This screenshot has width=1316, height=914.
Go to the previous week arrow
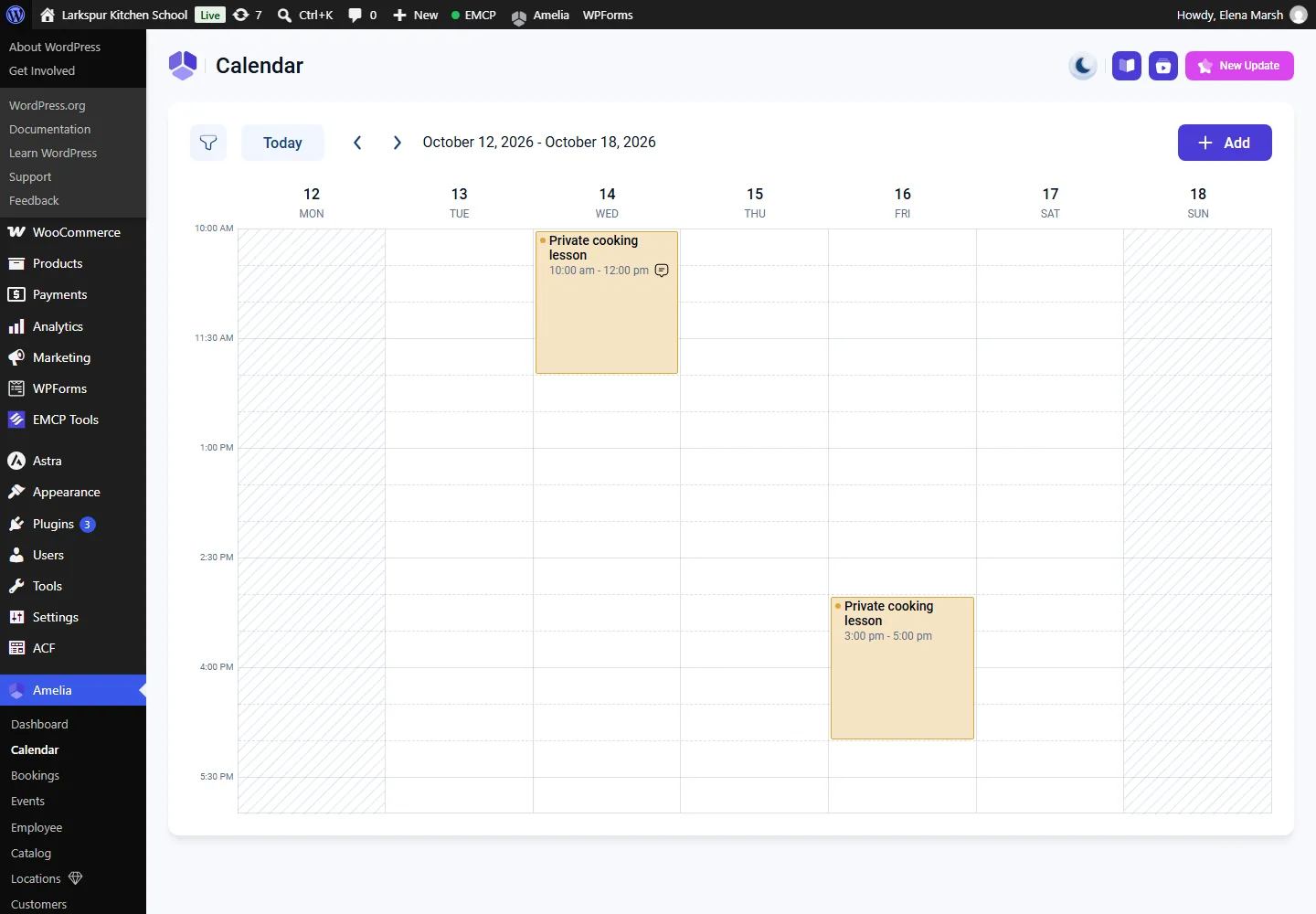click(x=357, y=143)
